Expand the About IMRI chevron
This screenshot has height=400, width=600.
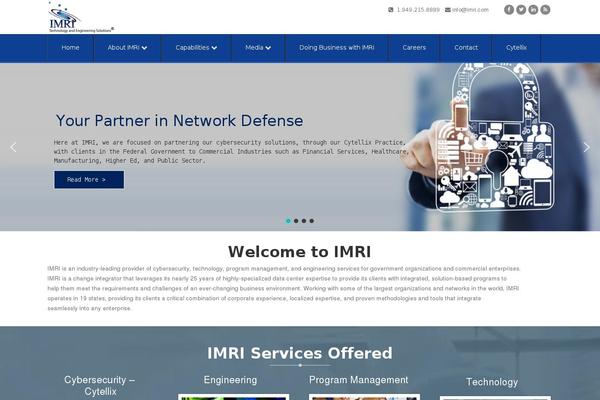coord(144,48)
